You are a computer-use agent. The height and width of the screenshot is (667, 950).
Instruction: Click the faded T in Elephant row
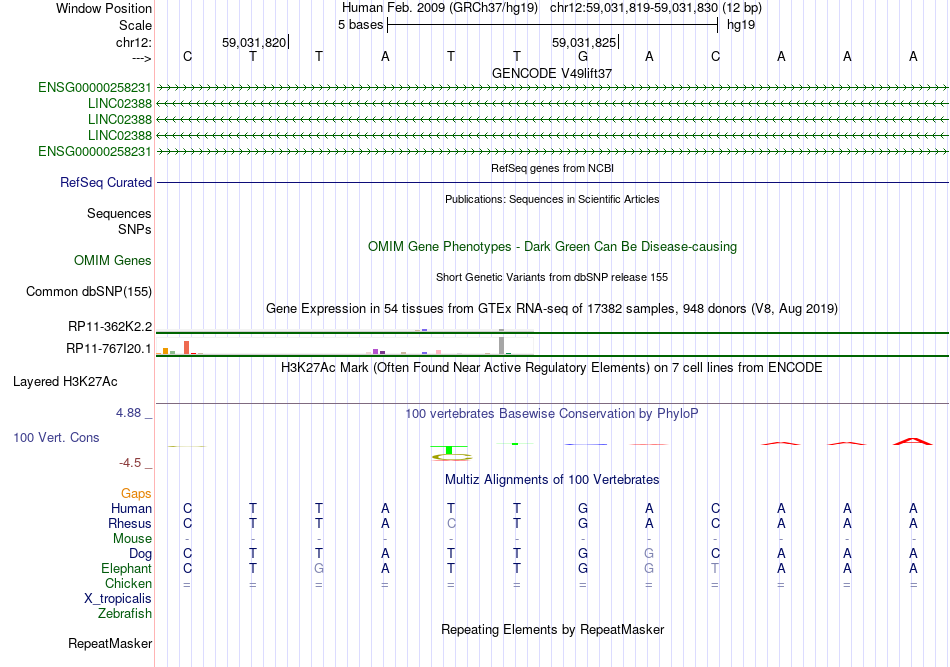[715, 569]
